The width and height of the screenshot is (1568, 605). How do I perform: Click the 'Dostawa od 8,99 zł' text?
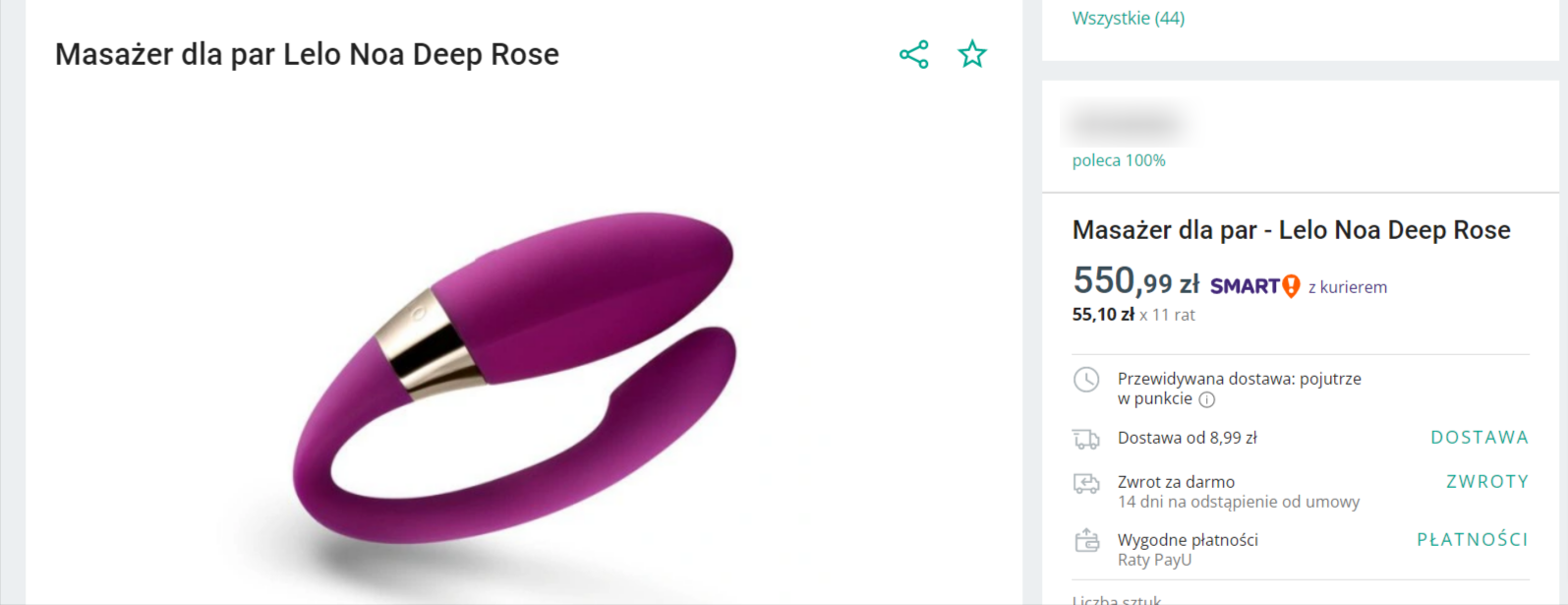point(1188,438)
